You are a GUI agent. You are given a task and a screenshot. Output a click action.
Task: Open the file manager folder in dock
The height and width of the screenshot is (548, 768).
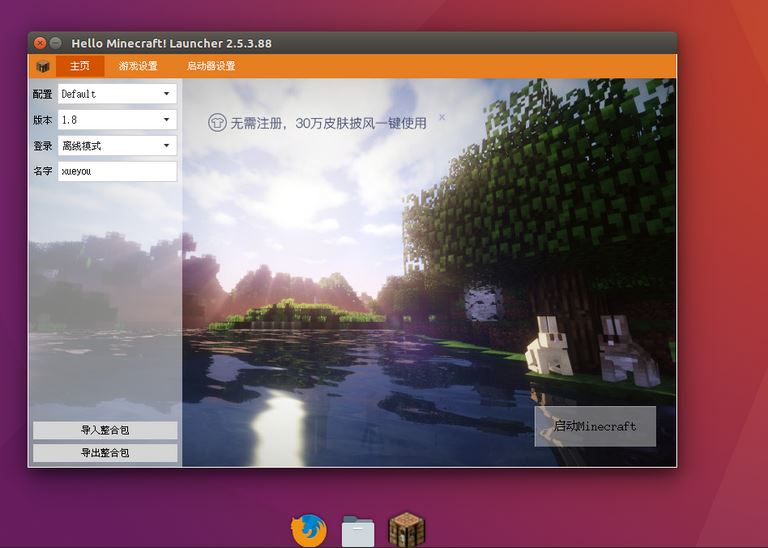point(358,531)
